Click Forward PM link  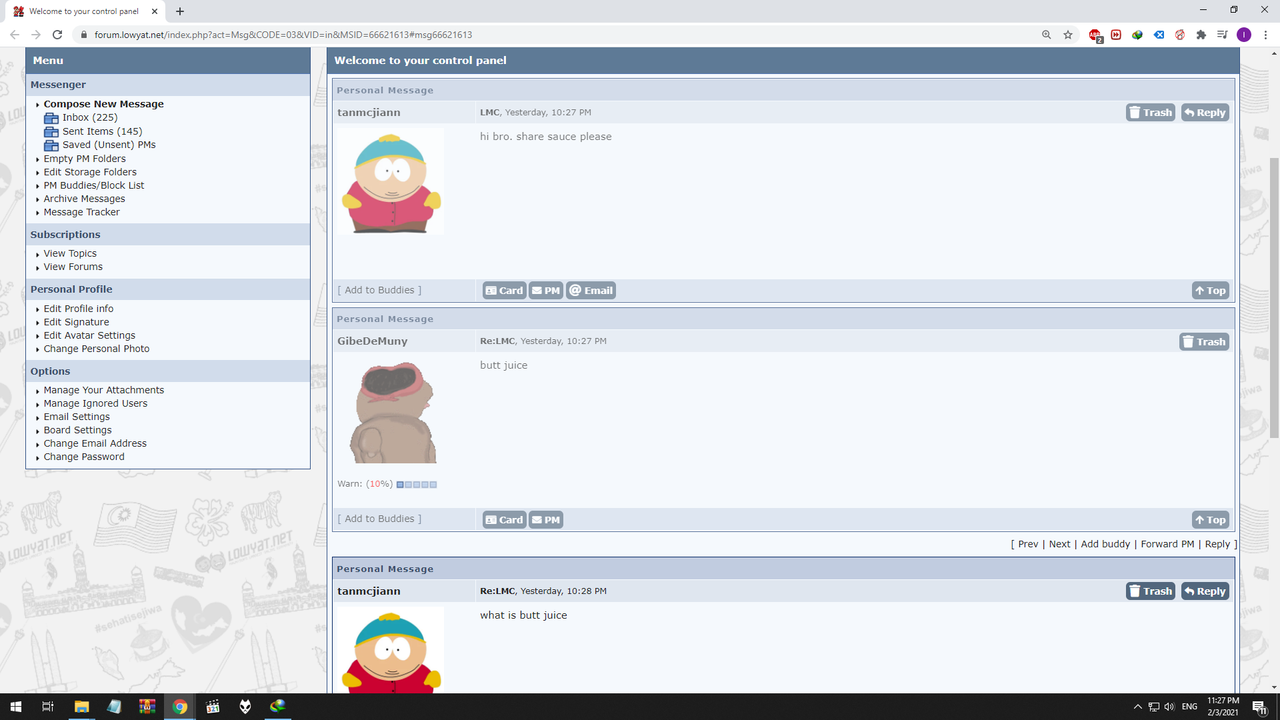[1167, 544]
